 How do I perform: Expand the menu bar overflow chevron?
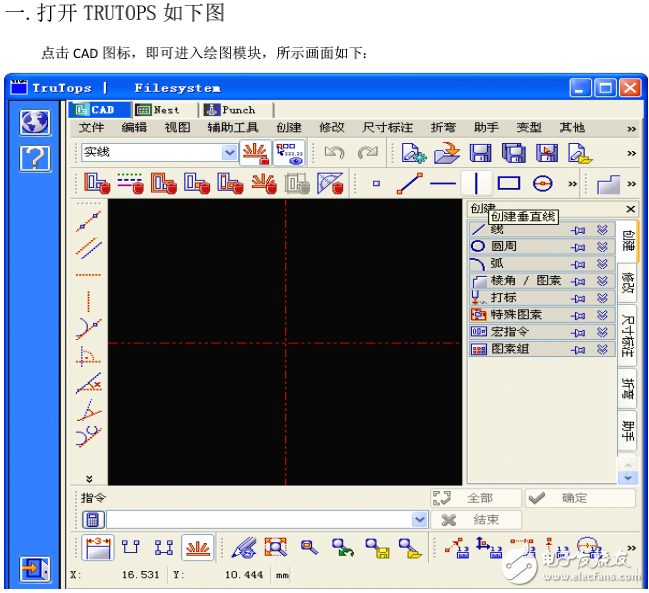pos(631,129)
